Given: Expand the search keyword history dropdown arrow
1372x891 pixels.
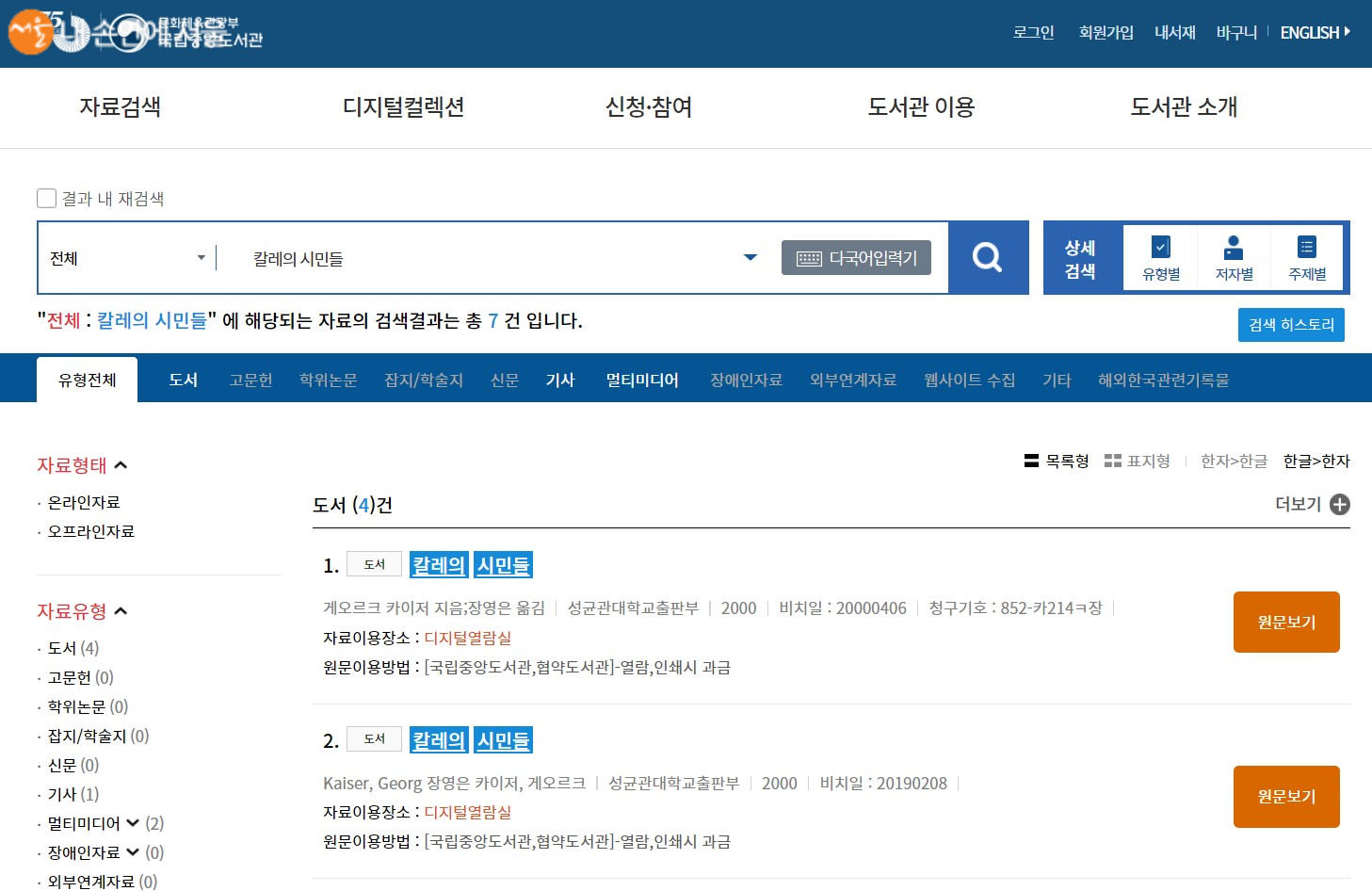Looking at the screenshot, I should (x=751, y=257).
